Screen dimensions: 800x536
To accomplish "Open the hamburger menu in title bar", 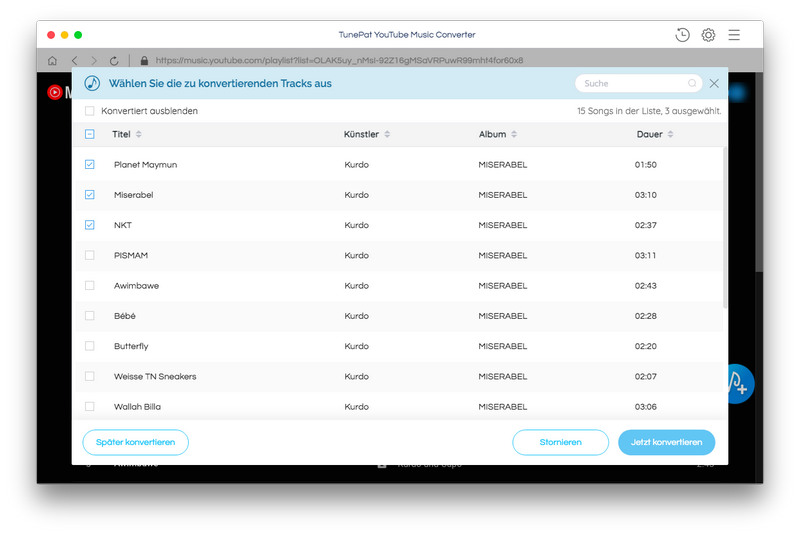I will (734, 35).
